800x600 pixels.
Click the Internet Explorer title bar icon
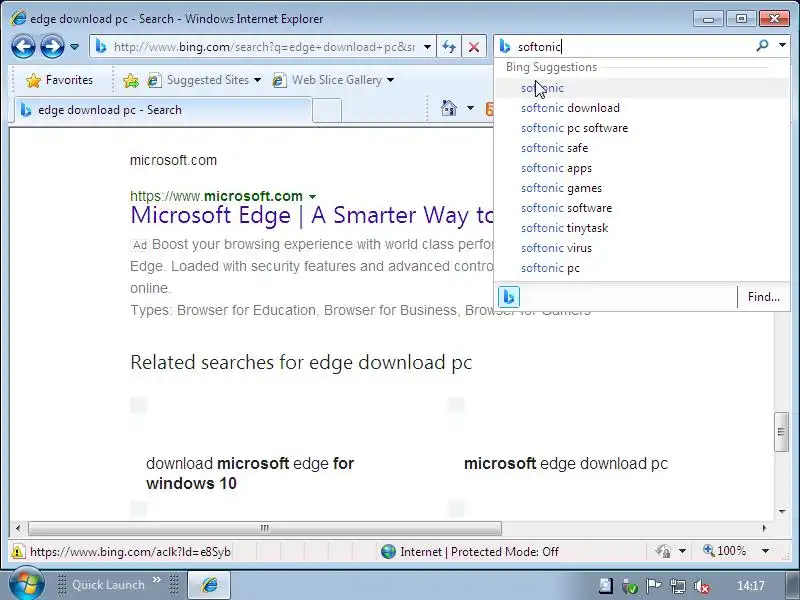tap(18, 18)
